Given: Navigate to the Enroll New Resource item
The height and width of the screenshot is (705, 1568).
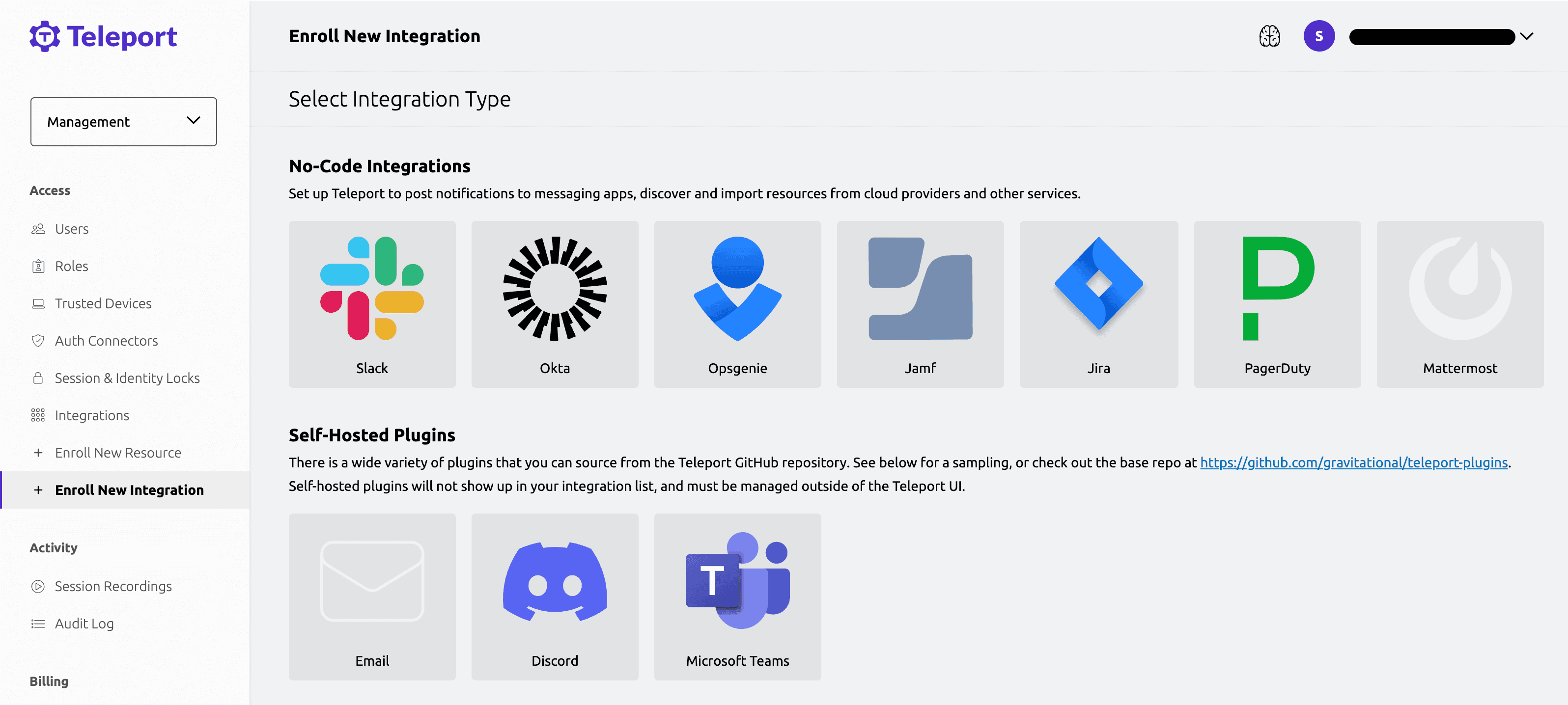Looking at the screenshot, I should click(118, 452).
